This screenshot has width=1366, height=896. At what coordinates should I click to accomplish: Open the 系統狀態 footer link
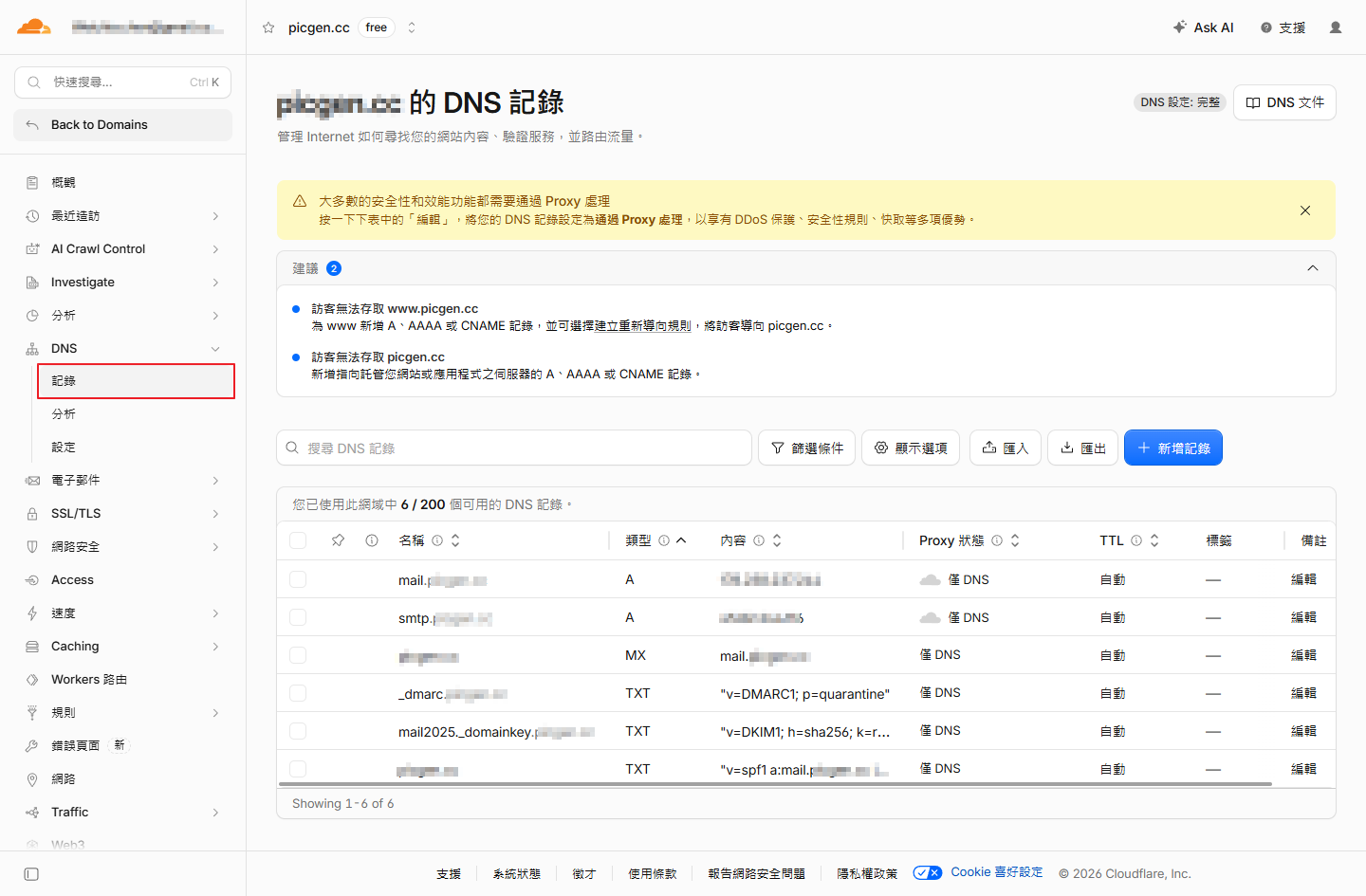517,874
